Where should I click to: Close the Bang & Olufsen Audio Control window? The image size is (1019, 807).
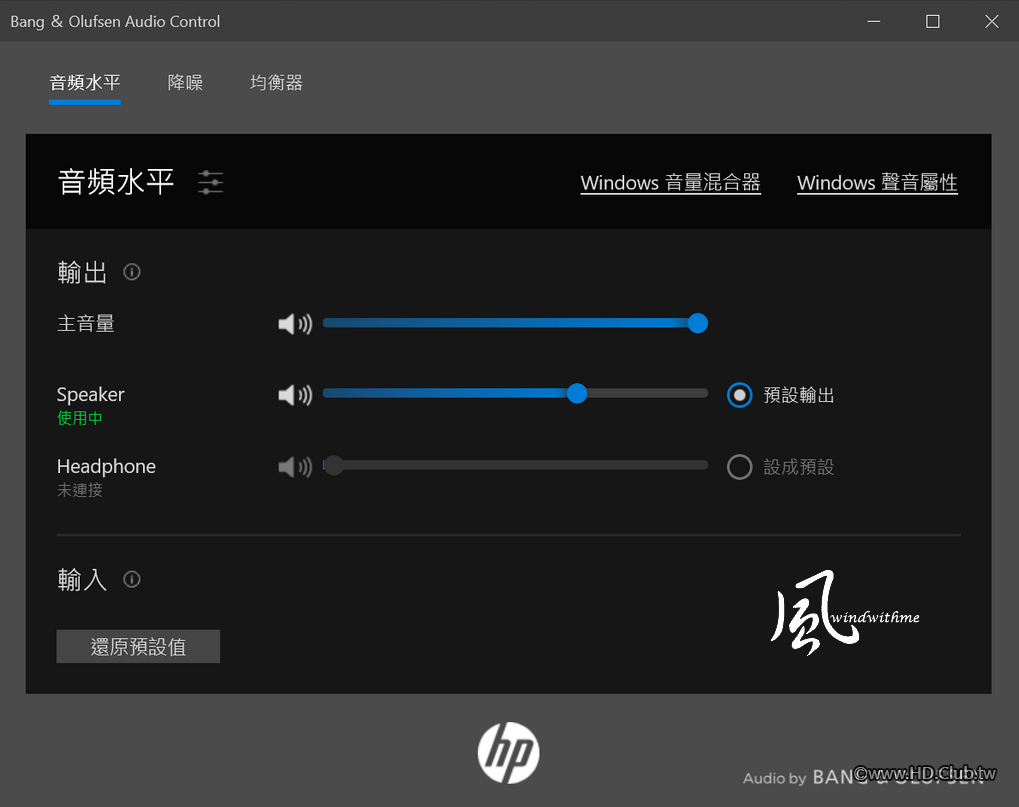pos(991,21)
